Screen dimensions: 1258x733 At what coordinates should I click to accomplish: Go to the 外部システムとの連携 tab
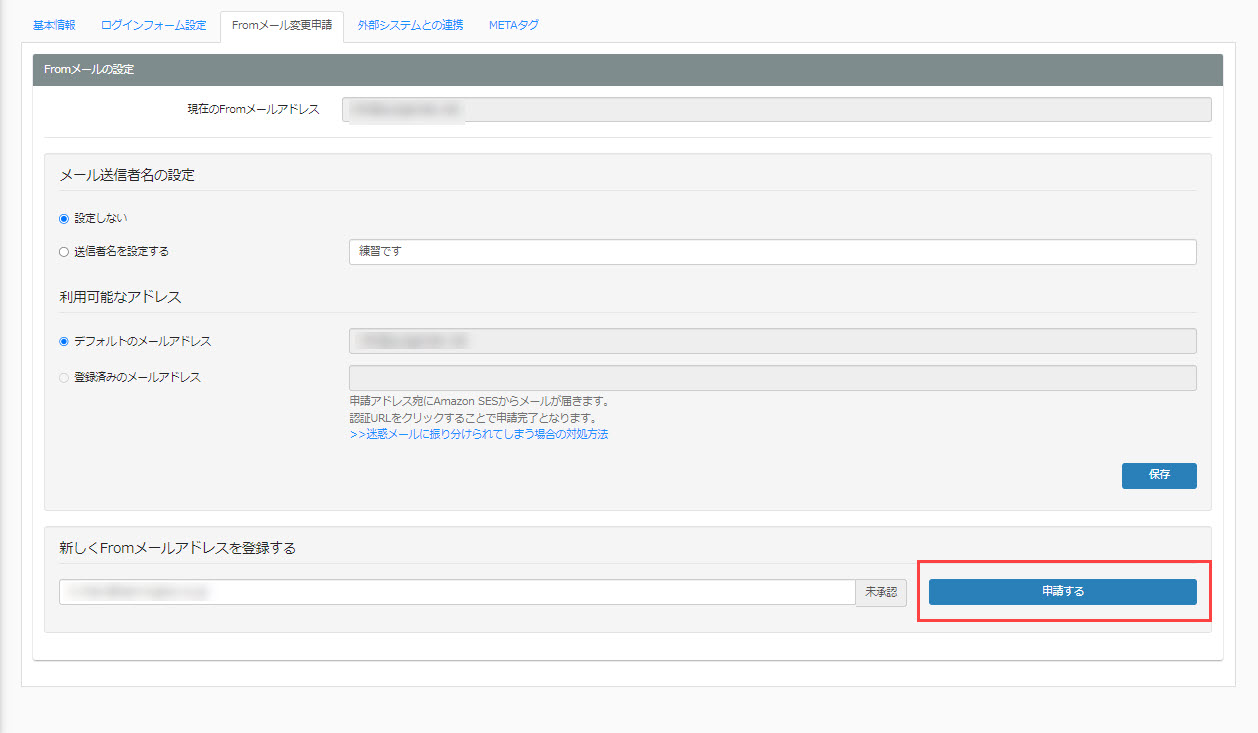pyautogui.click(x=410, y=25)
